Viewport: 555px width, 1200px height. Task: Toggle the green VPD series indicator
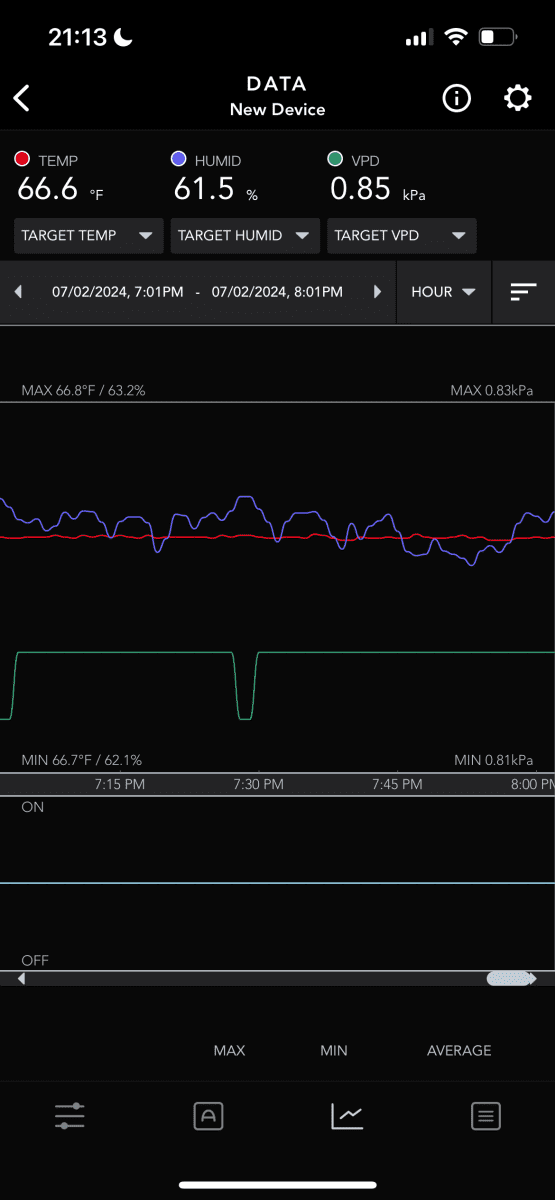coord(336,159)
